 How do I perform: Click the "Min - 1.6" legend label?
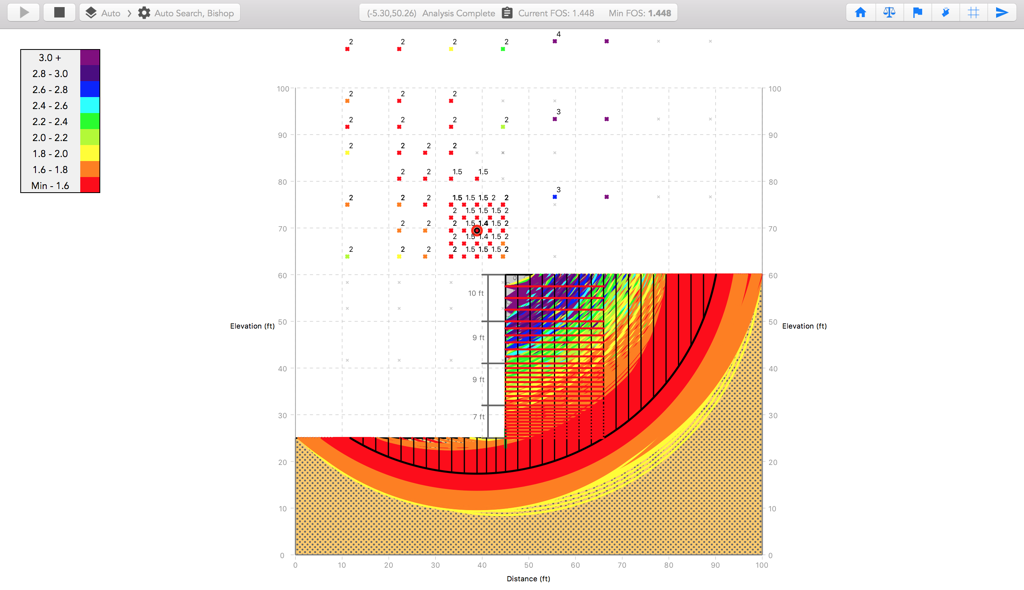50,186
